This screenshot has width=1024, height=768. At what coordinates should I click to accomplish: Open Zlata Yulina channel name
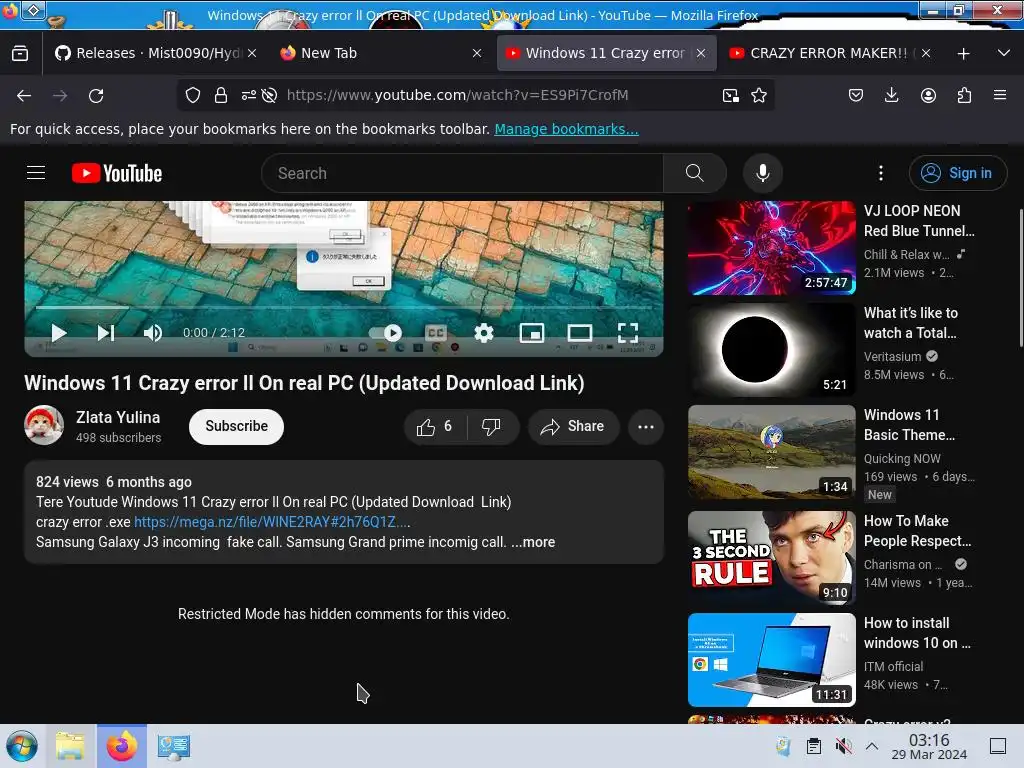[118, 417]
